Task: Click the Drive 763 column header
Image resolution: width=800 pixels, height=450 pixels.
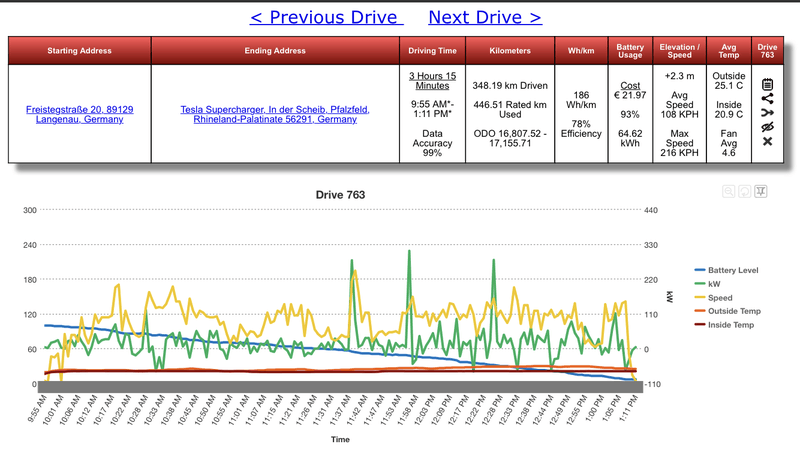Action: 767,51
